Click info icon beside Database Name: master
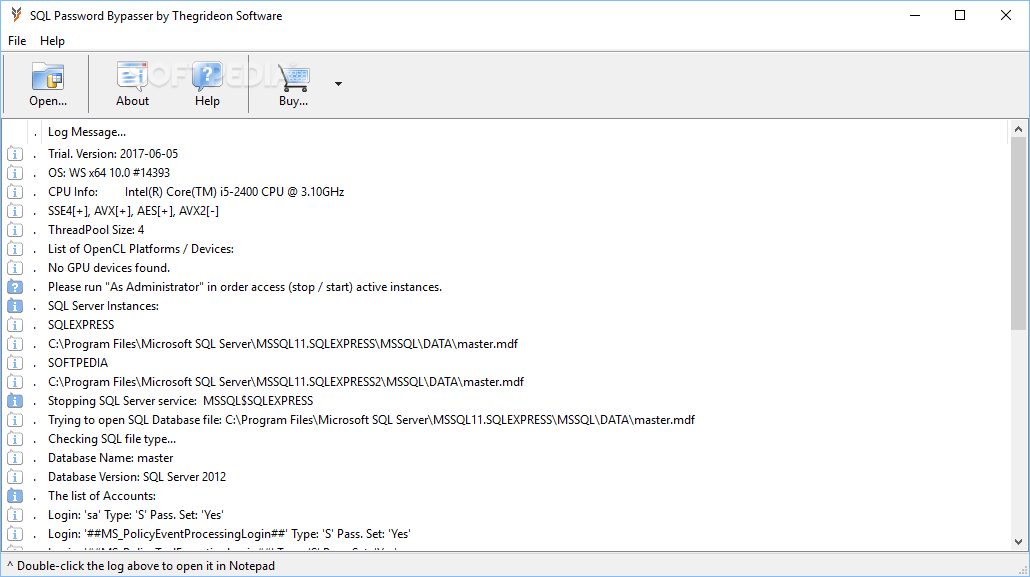The width and height of the screenshot is (1030, 577). [x=14, y=459]
